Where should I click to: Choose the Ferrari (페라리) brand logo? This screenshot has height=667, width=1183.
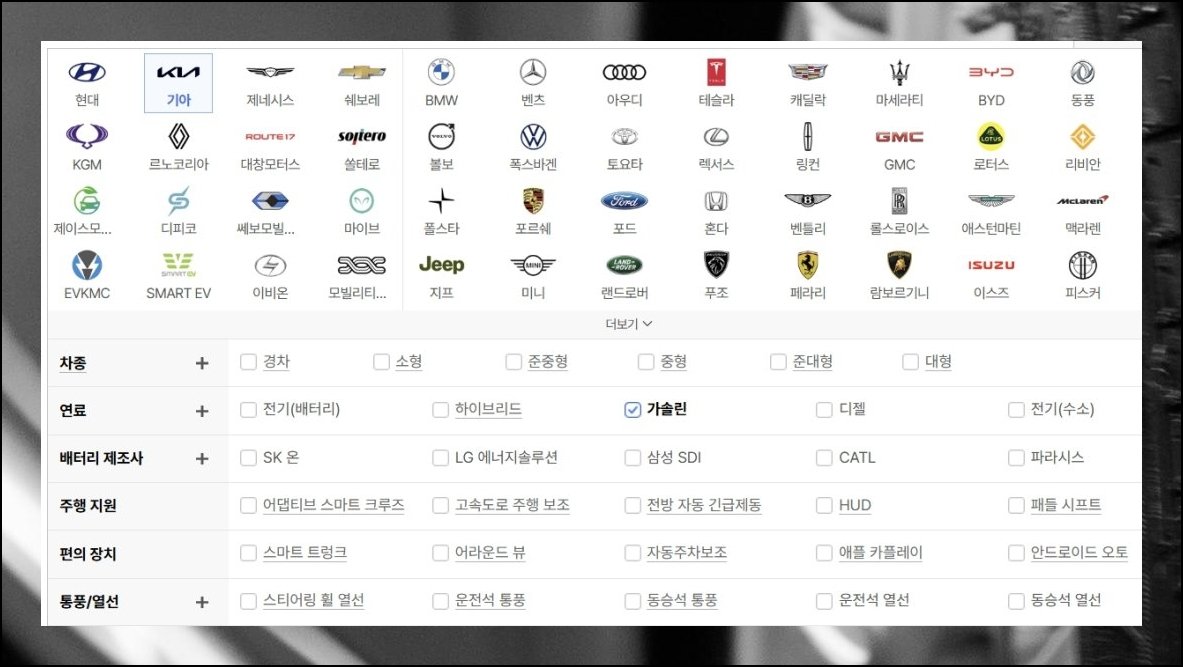point(808,265)
